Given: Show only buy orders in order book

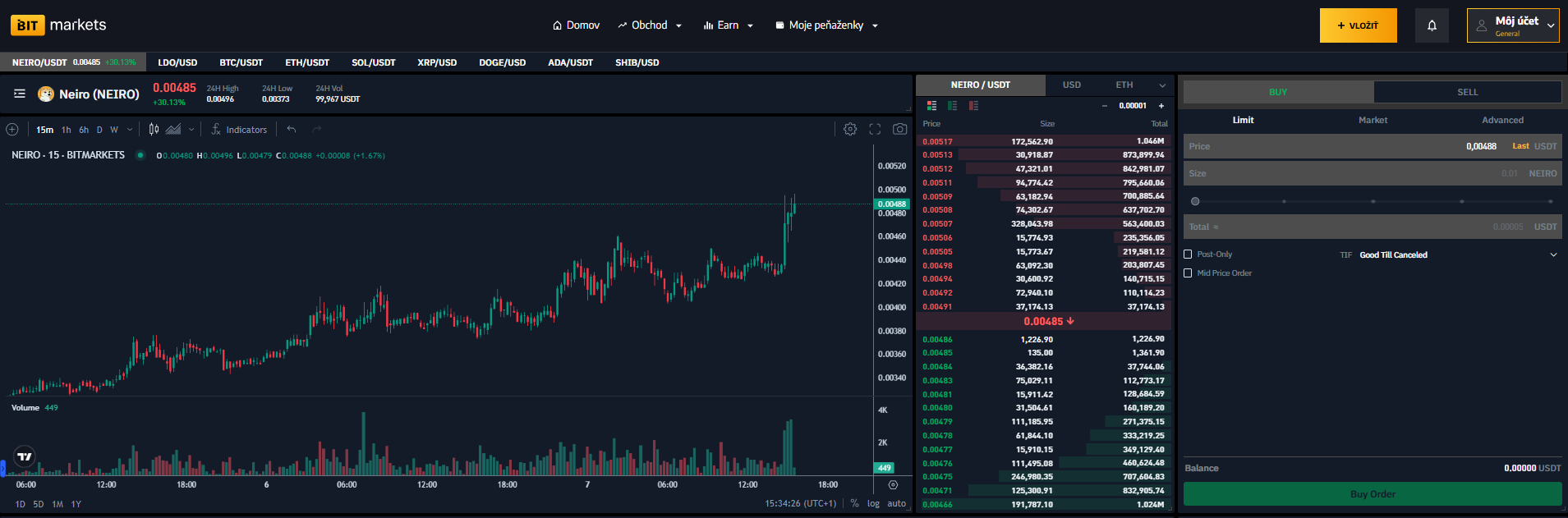Looking at the screenshot, I should [x=953, y=106].
